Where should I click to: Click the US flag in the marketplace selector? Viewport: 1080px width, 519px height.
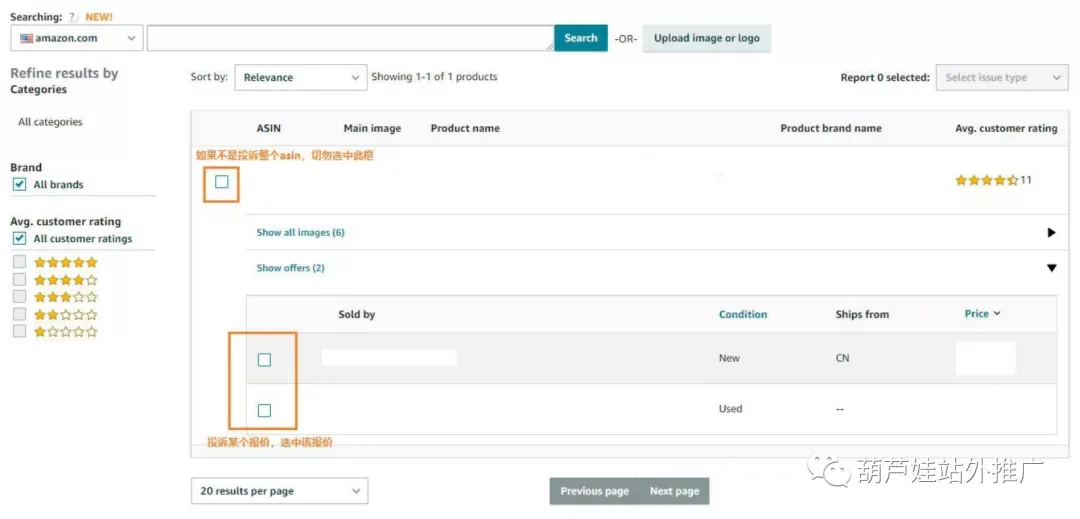click(27, 39)
